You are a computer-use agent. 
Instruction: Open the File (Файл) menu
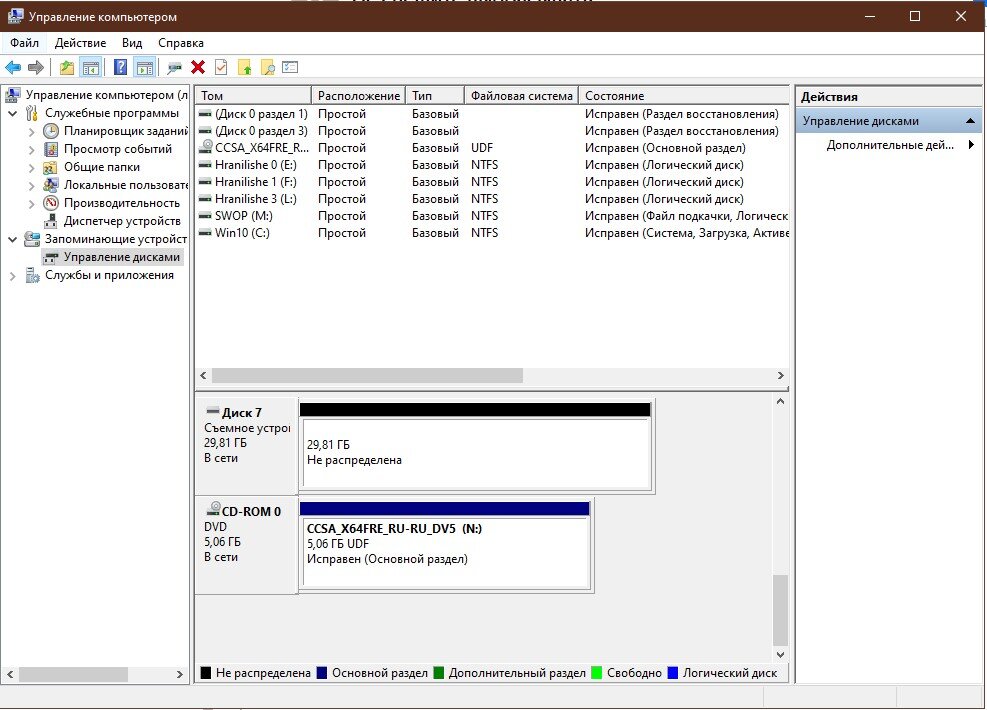coord(25,43)
